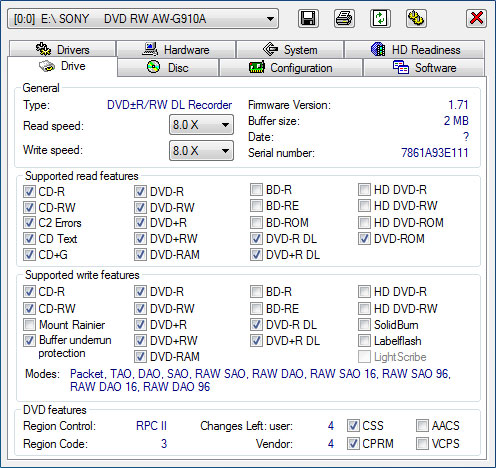Toggle the SolidBurn checkbox
The image size is (496, 468).
(364, 324)
